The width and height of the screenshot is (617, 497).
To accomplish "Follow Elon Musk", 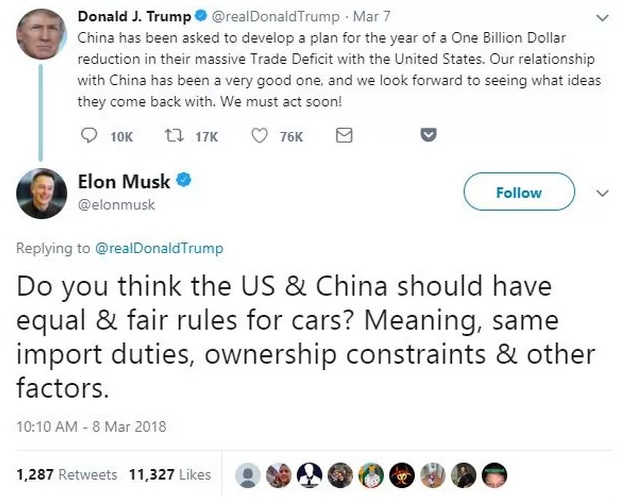I will [519, 192].
